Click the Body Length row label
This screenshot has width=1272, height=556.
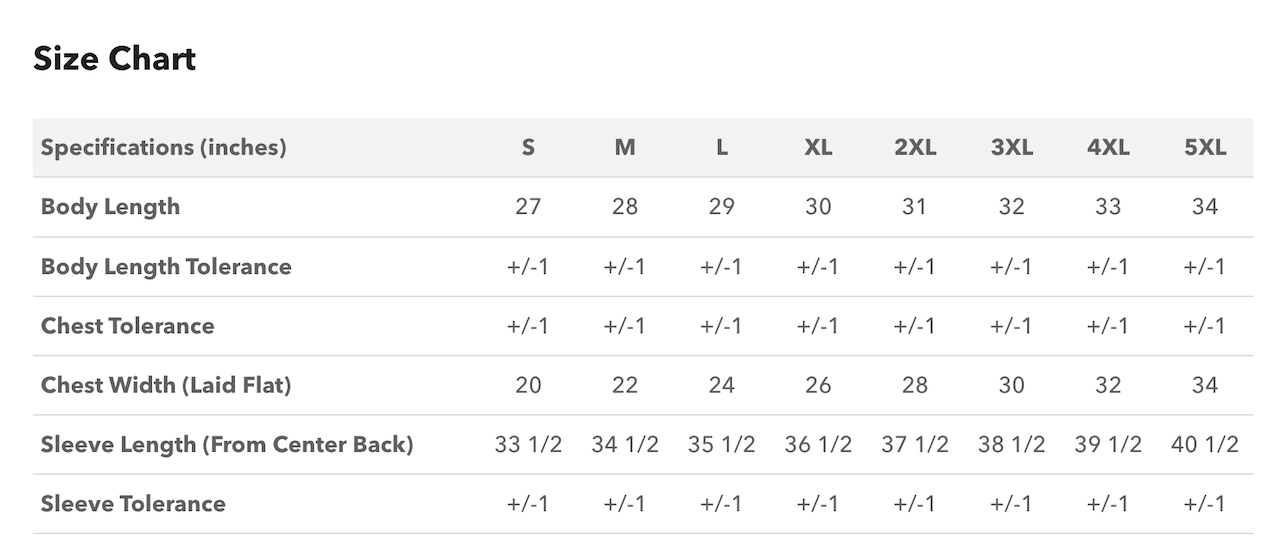(x=110, y=207)
